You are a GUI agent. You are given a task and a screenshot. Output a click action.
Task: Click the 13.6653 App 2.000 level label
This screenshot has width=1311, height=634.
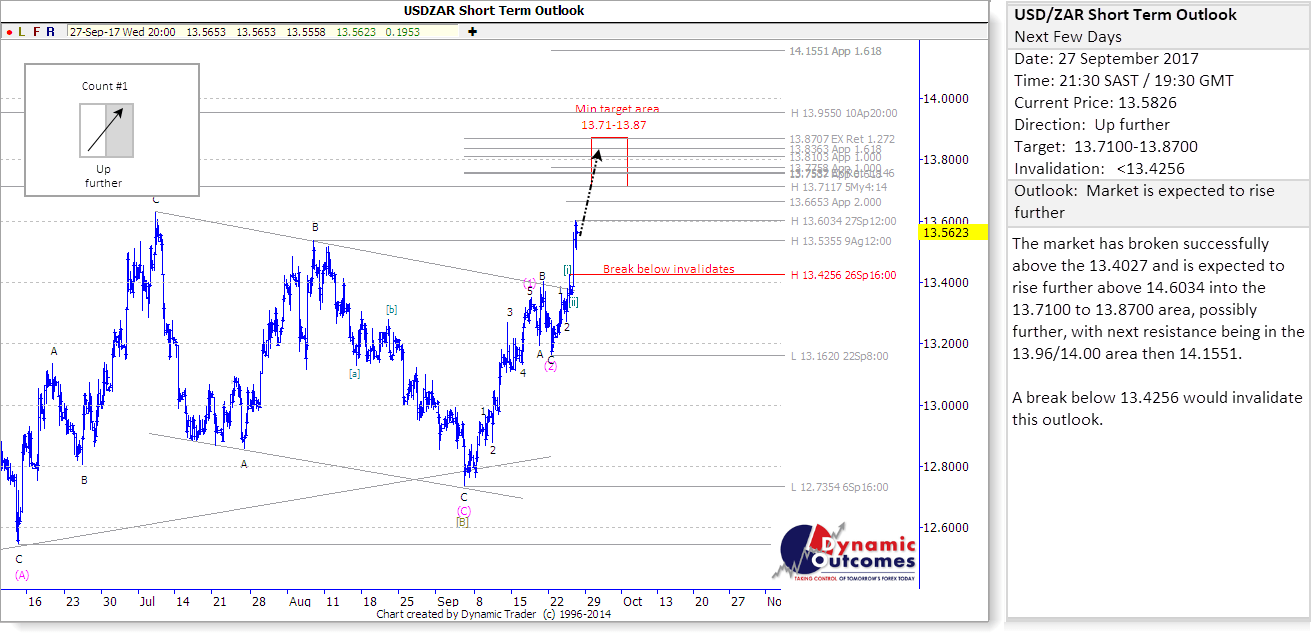point(836,202)
